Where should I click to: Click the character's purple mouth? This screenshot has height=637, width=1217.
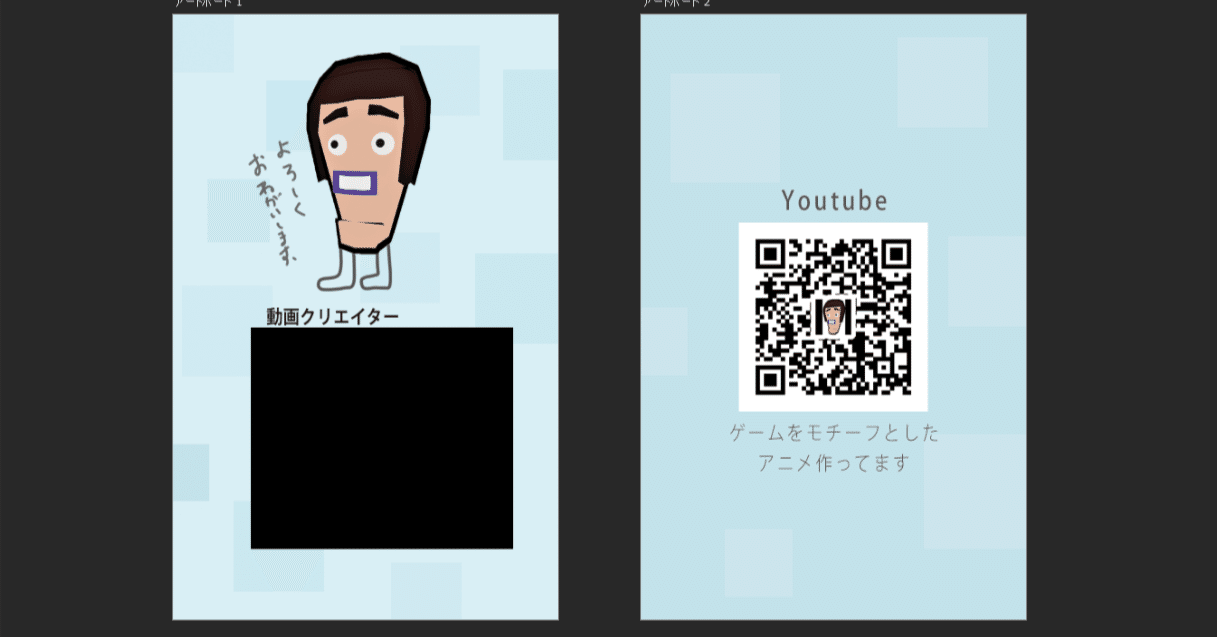click(357, 184)
